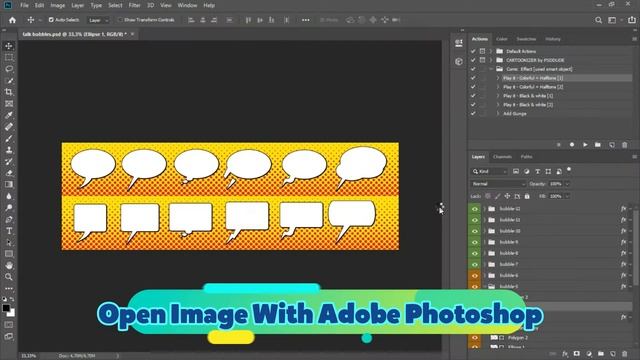The height and width of the screenshot is (360, 640).
Task: Open the Window menu
Action: point(187,5)
